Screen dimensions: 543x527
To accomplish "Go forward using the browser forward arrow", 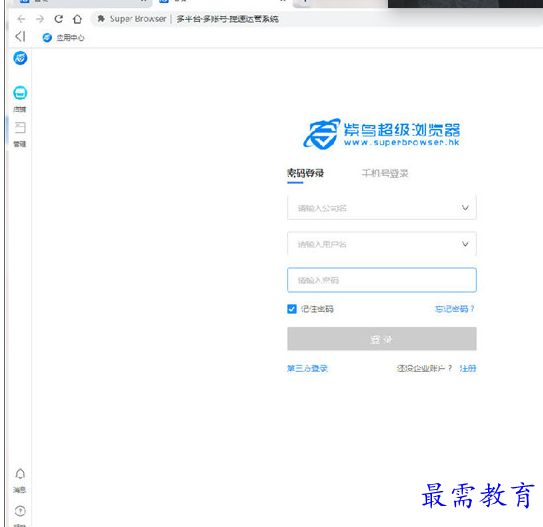I will (40, 19).
